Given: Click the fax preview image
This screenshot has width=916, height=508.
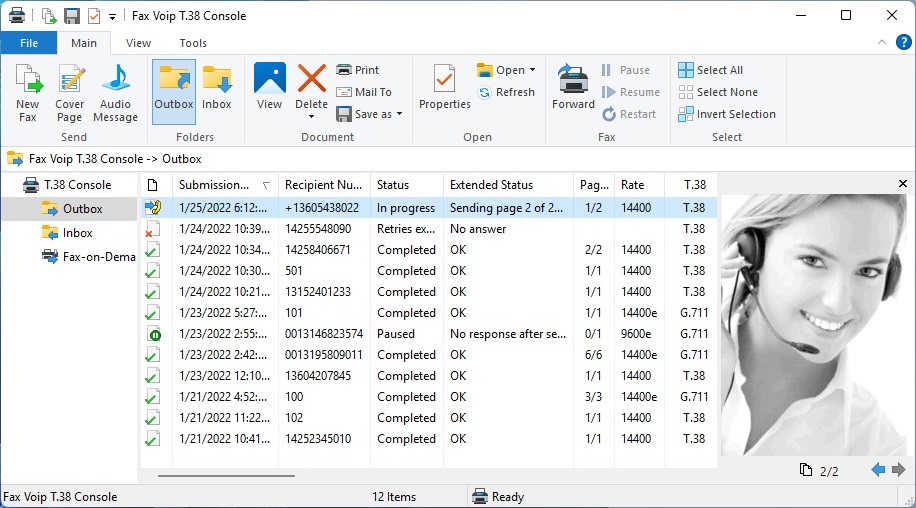Looking at the screenshot, I should (x=812, y=325).
